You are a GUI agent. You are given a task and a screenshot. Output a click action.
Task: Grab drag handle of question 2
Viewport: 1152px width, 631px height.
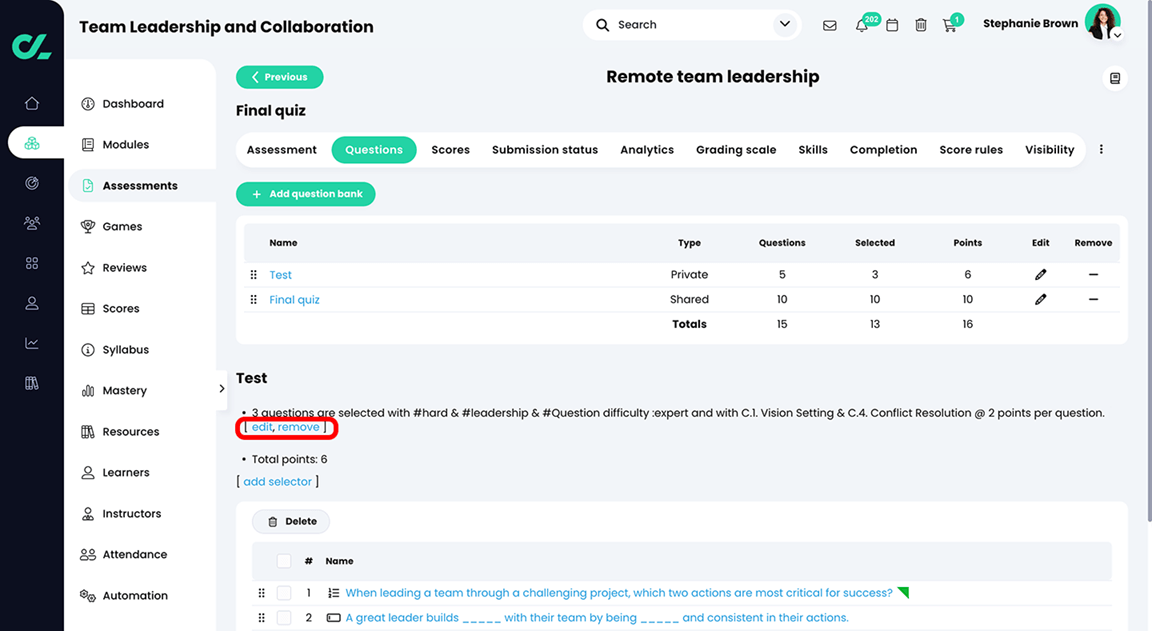click(262, 618)
